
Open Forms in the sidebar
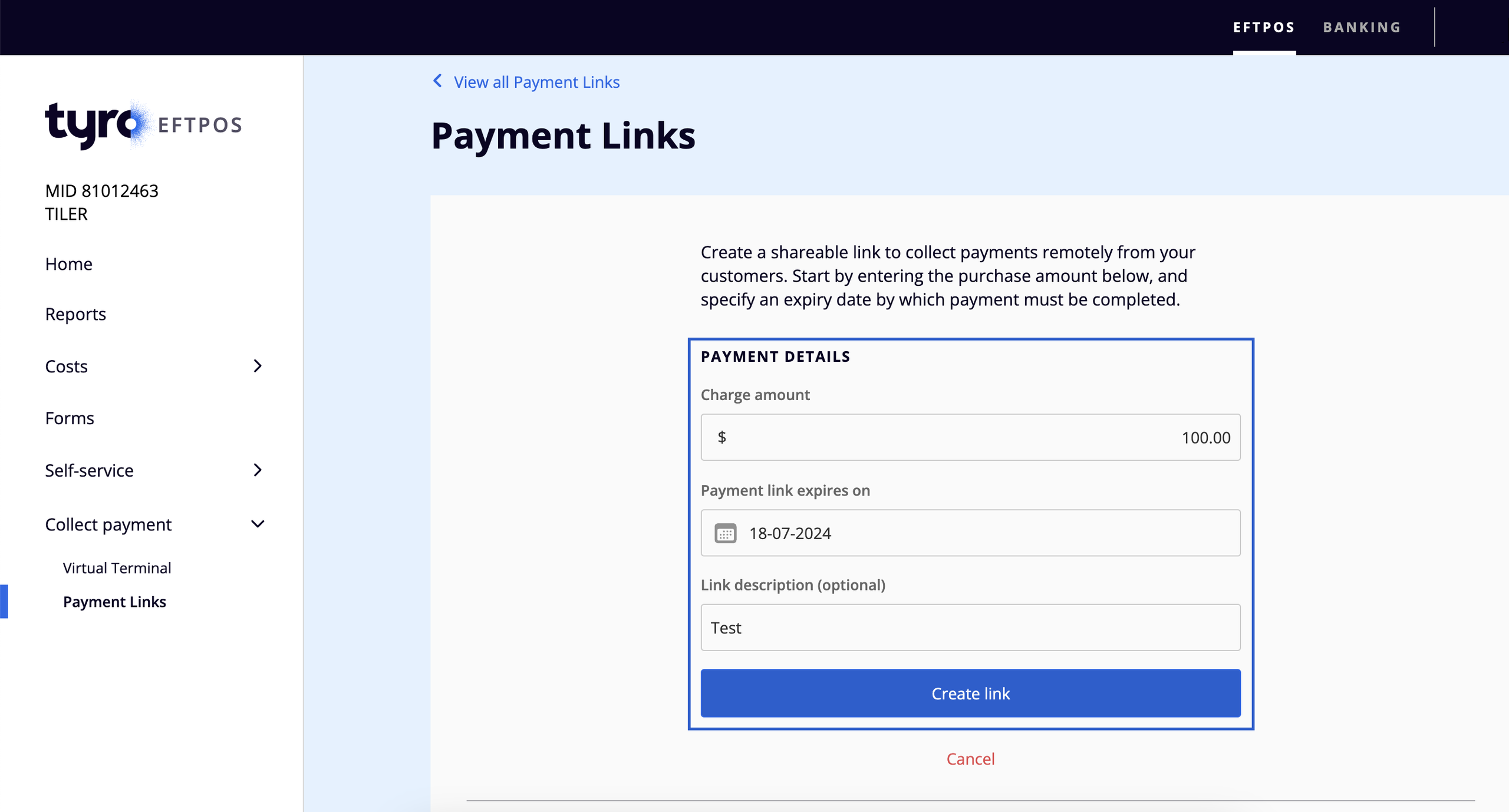point(70,418)
